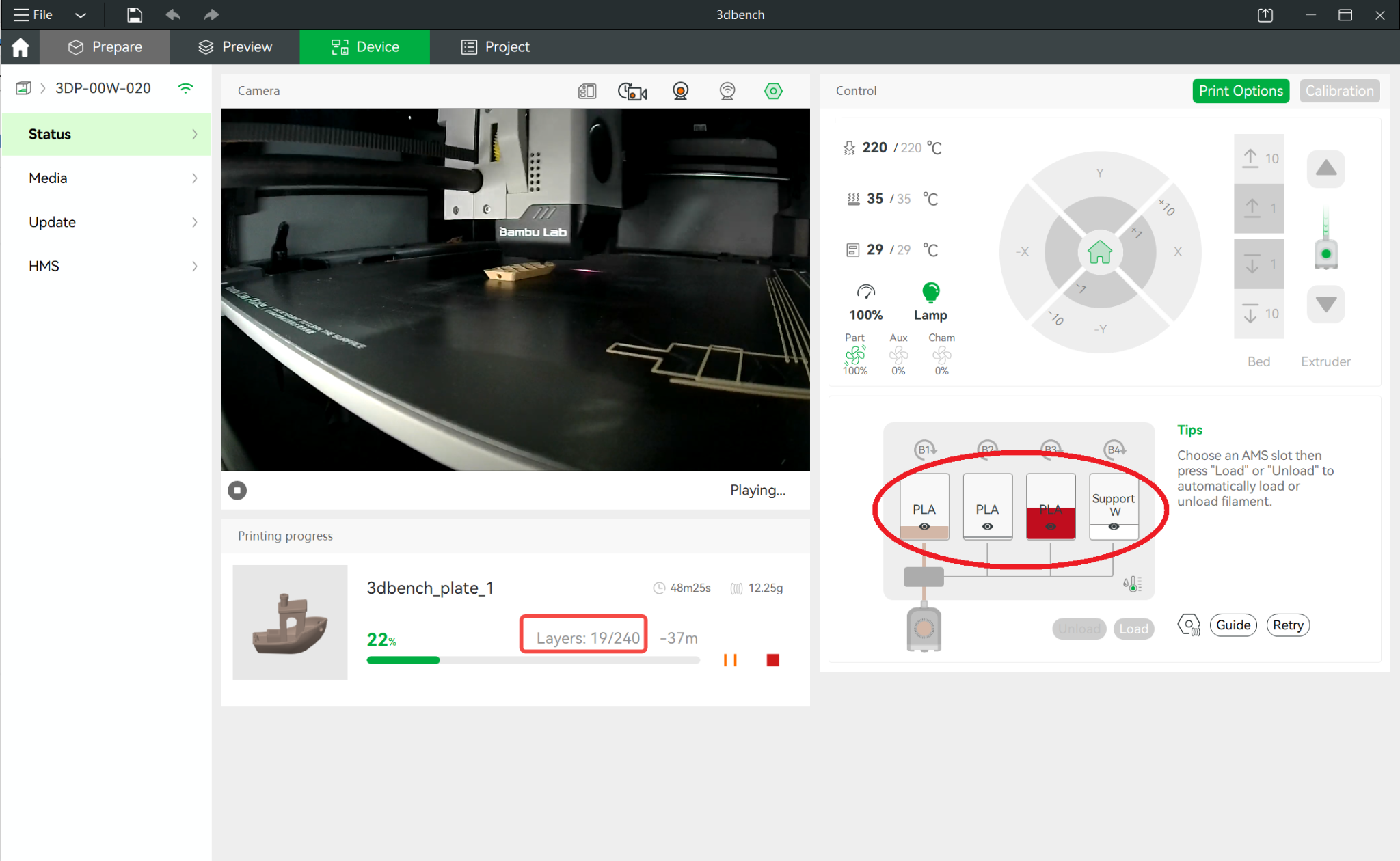Click the Retry button in AMS panel

[x=1287, y=625]
